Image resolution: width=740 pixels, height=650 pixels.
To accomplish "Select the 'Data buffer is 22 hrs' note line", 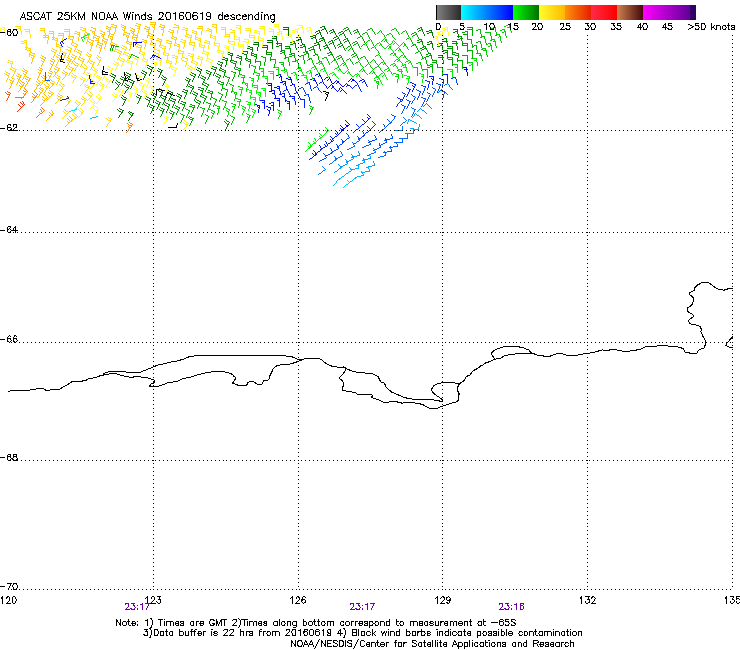I will pyautogui.click(x=362, y=633).
